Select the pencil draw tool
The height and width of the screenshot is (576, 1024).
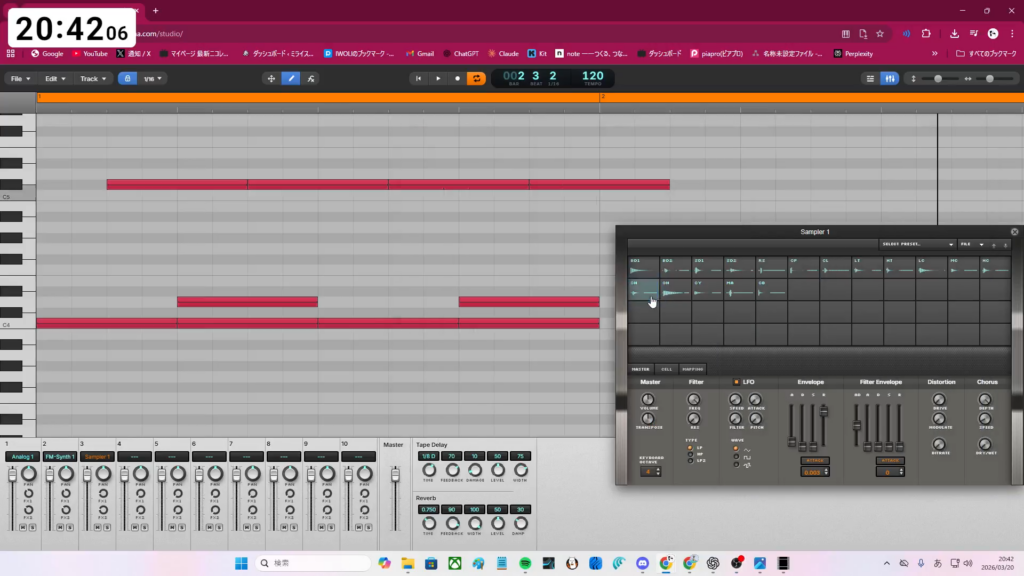291,78
